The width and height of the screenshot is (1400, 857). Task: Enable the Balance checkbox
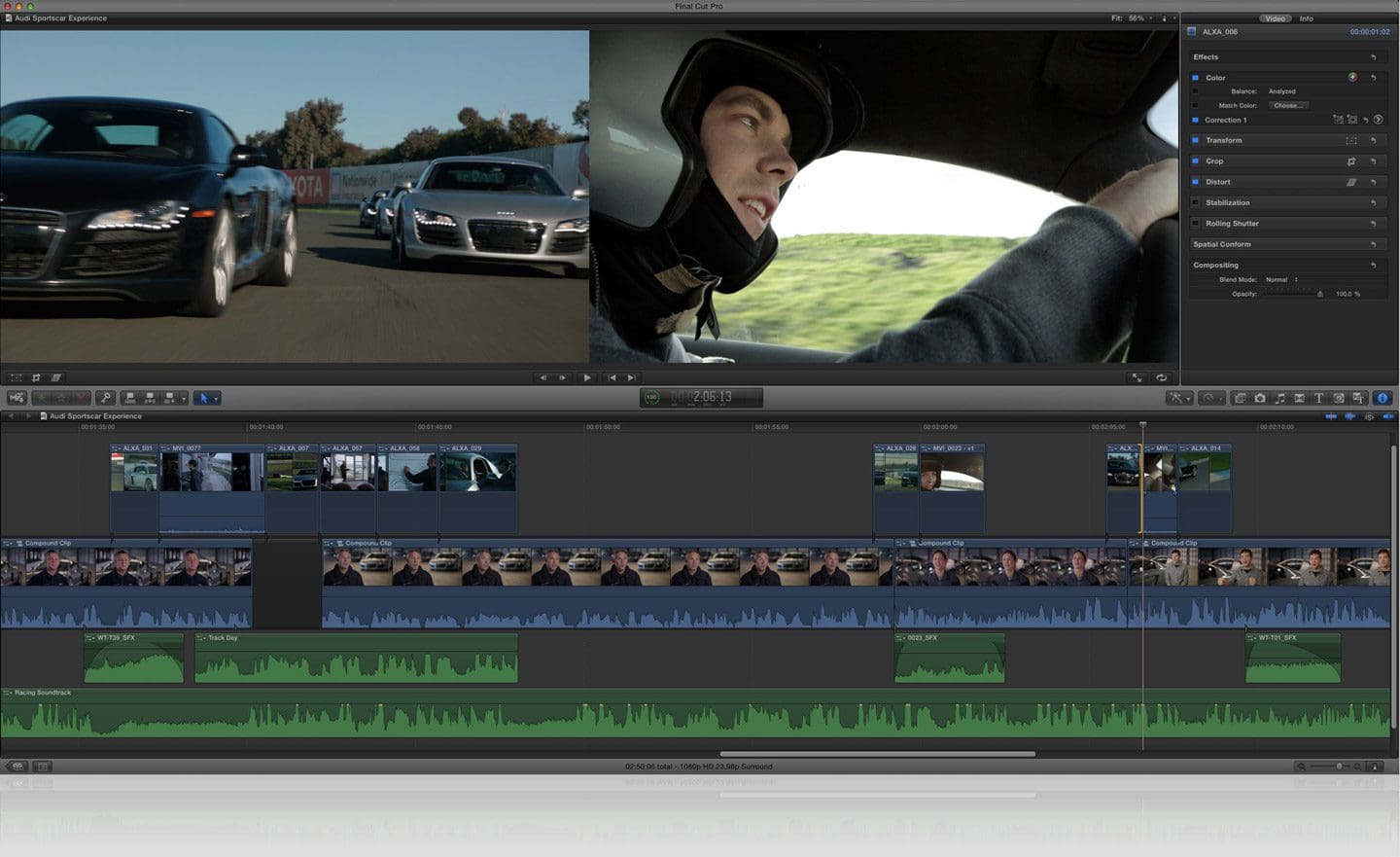click(1195, 91)
